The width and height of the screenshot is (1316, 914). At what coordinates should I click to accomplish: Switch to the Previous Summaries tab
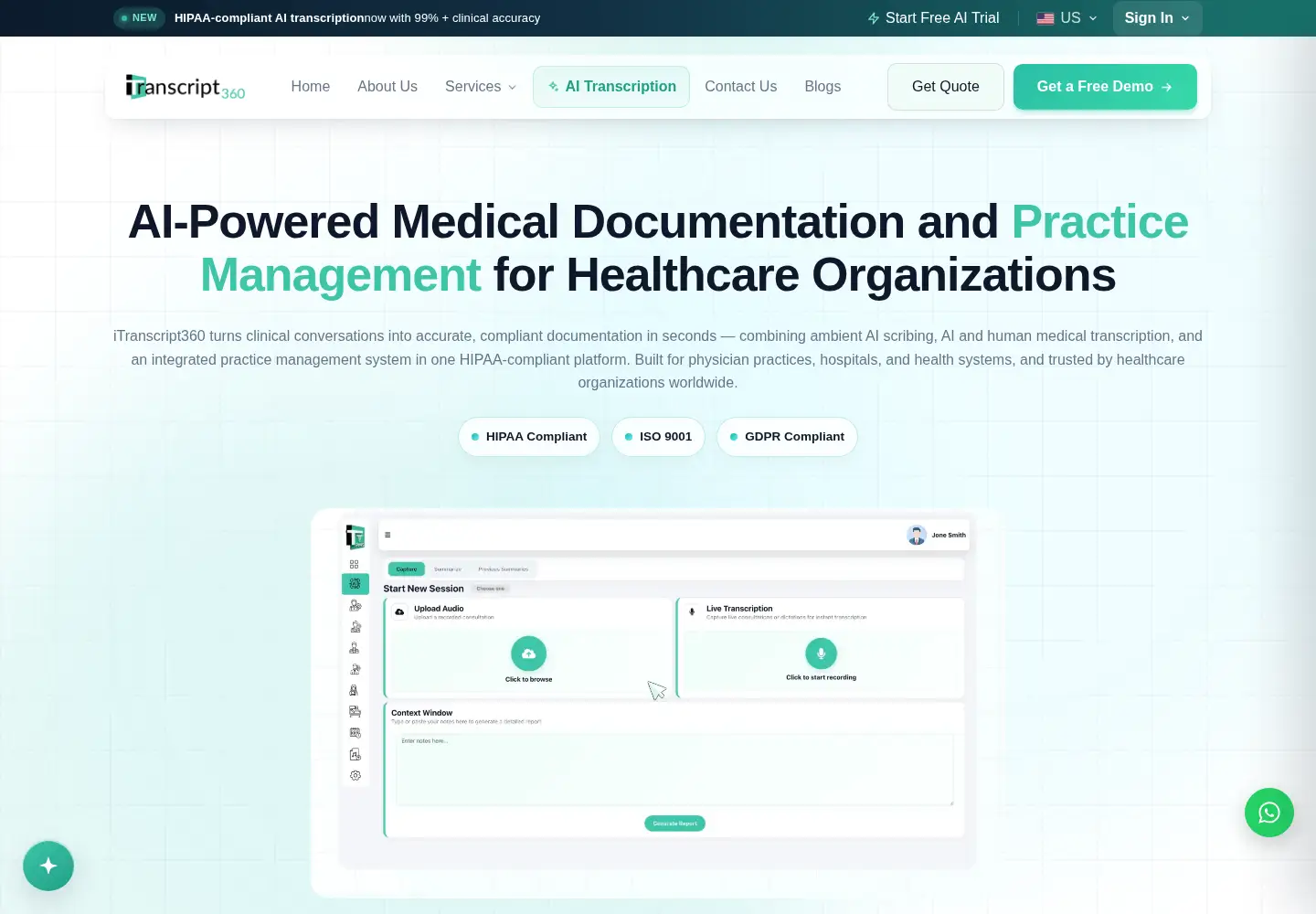click(x=503, y=569)
